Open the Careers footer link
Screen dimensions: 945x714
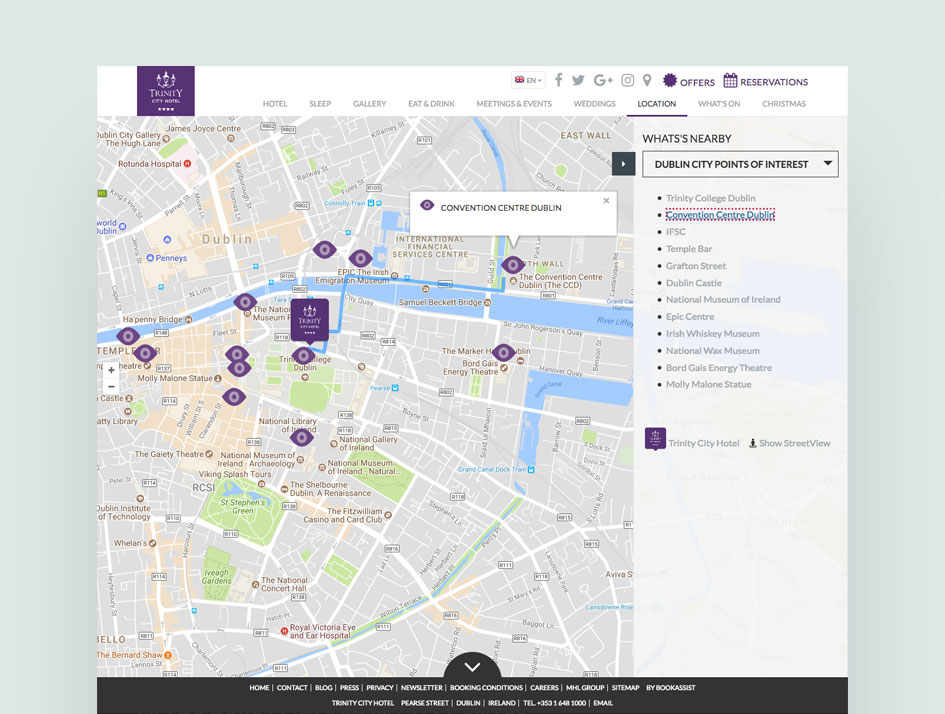[x=544, y=687]
